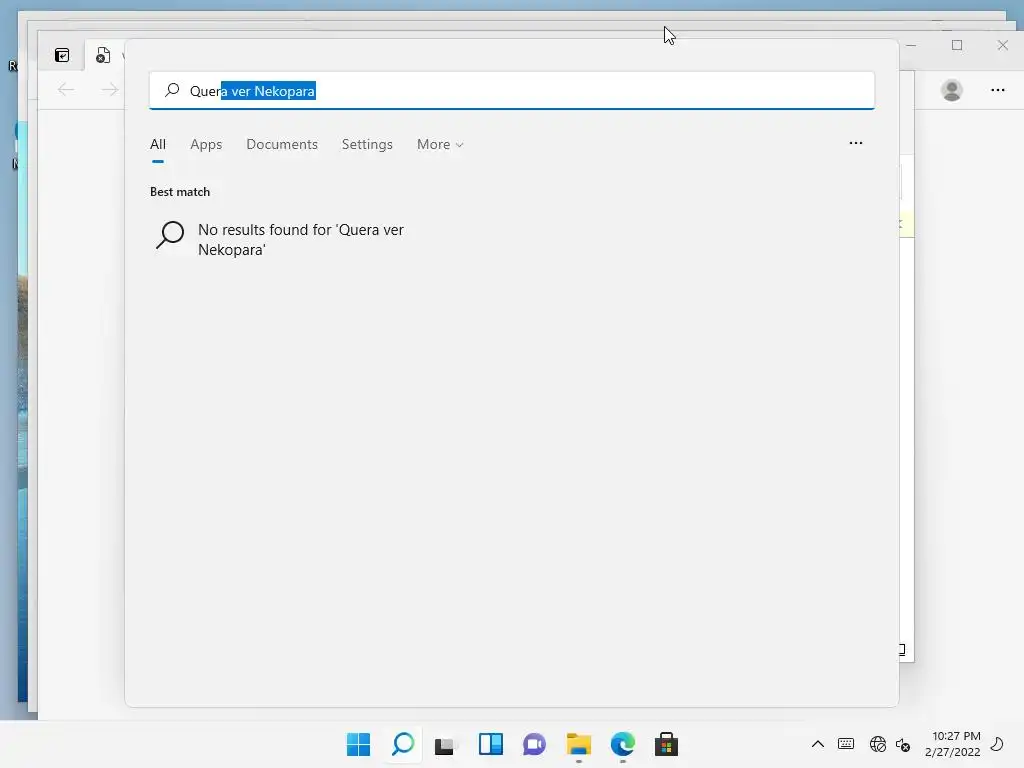Close the Edge browser window
1024x768 pixels.
click(1002, 45)
